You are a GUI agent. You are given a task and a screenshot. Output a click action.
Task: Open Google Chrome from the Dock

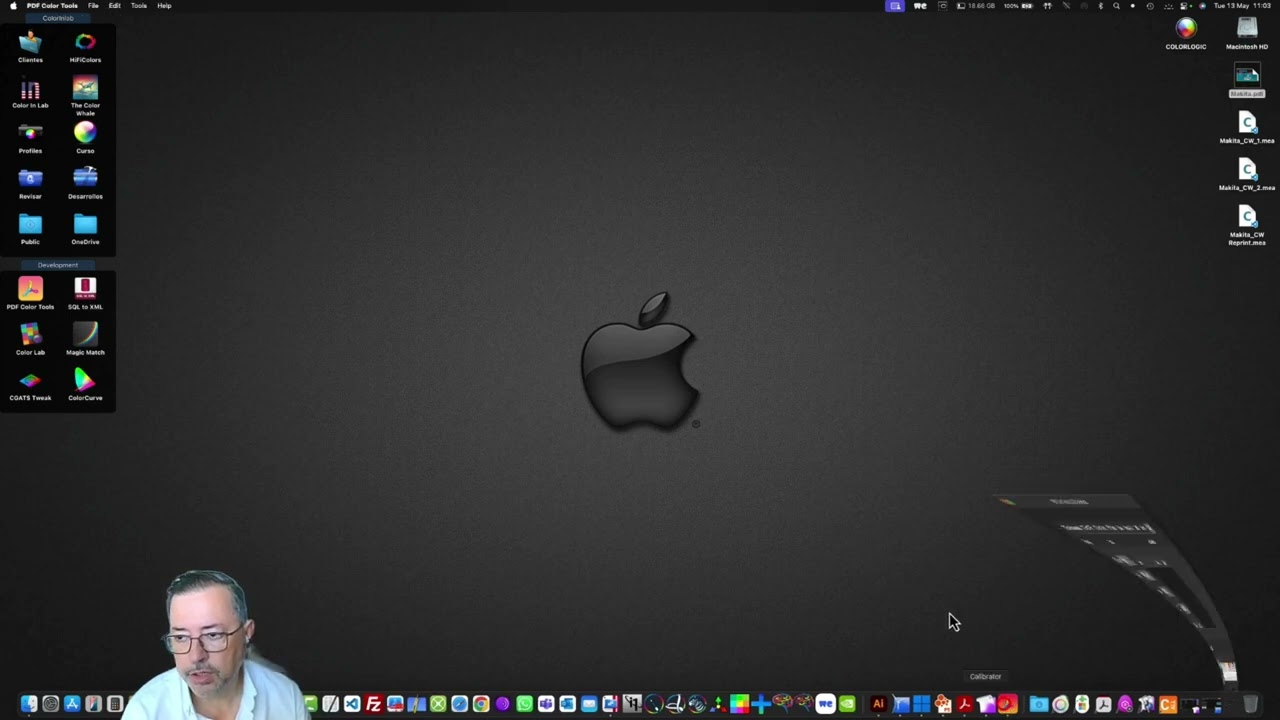481,704
